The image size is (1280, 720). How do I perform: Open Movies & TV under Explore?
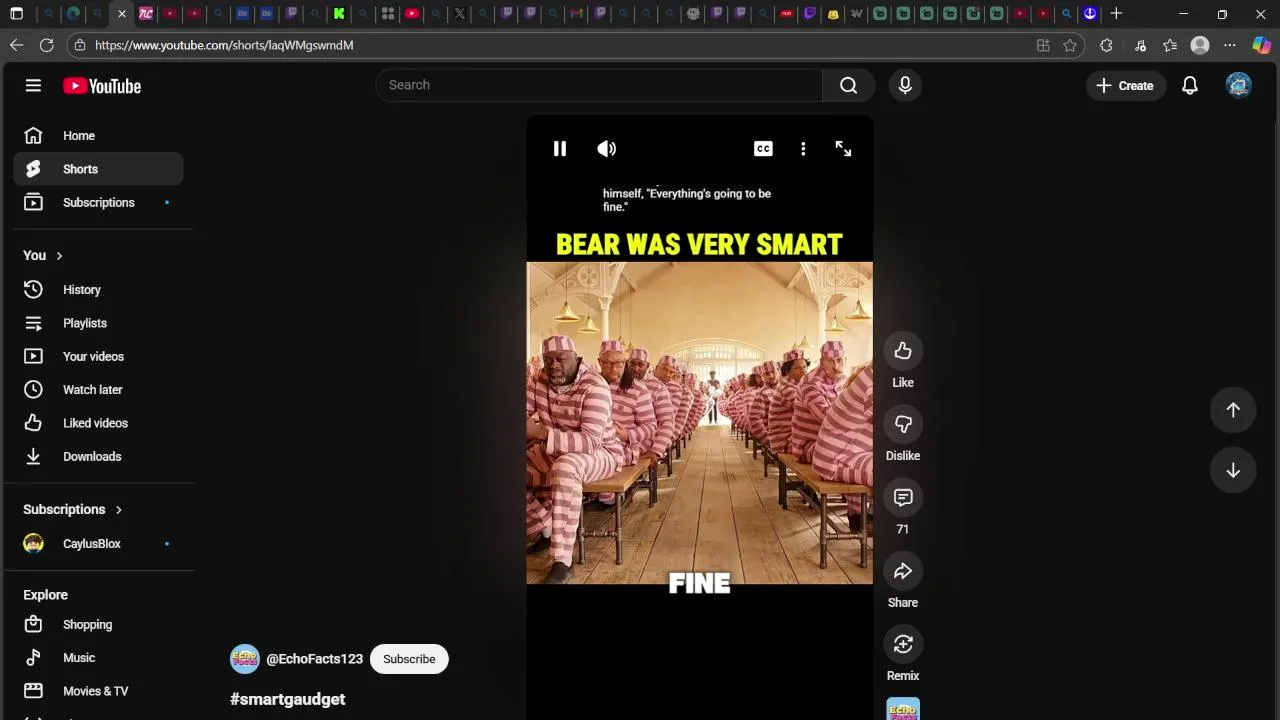(98, 691)
